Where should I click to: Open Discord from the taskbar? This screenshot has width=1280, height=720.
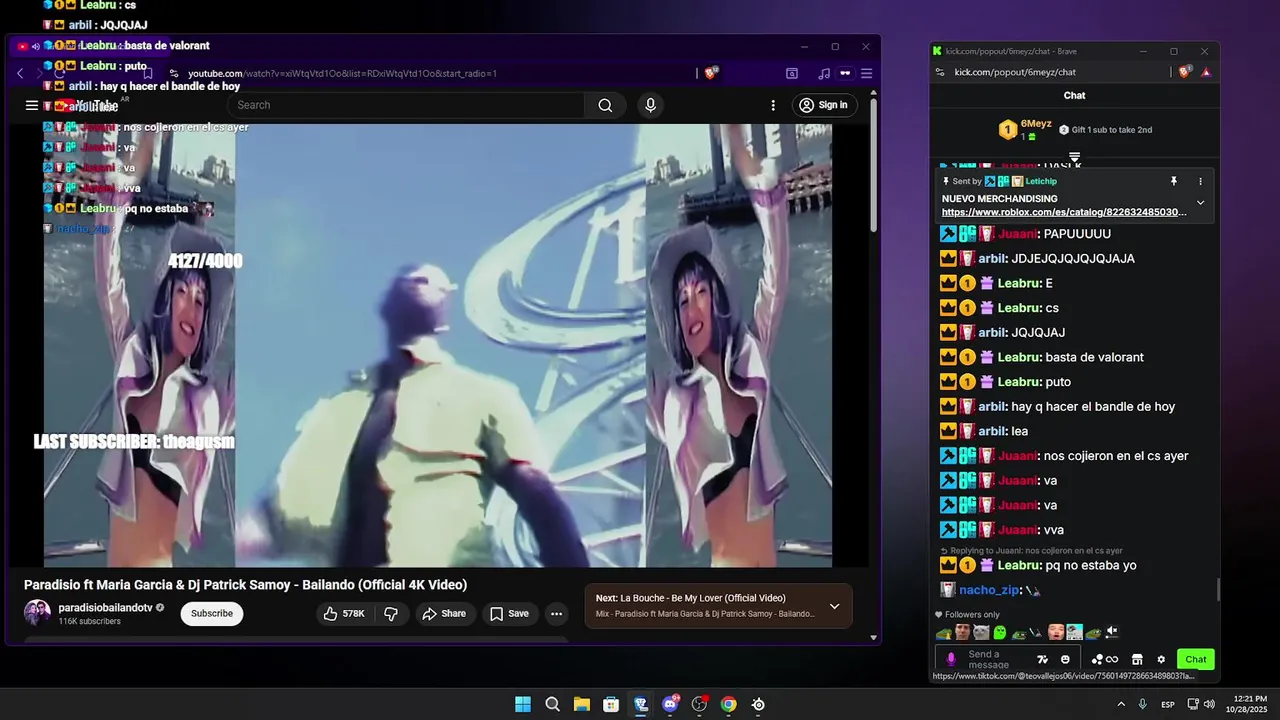tap(670, 704)
